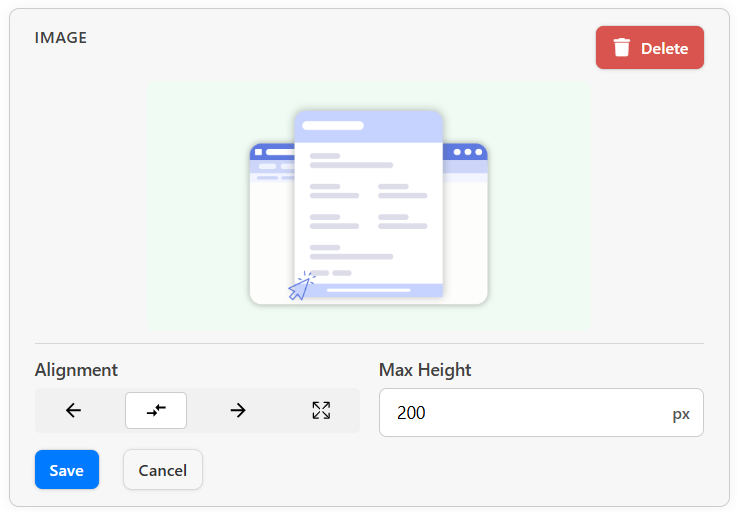The height and width of the screenshot is (512, 737).
Task: Click the cursor pointer graphic in illustration
Action: click(301, 286)
